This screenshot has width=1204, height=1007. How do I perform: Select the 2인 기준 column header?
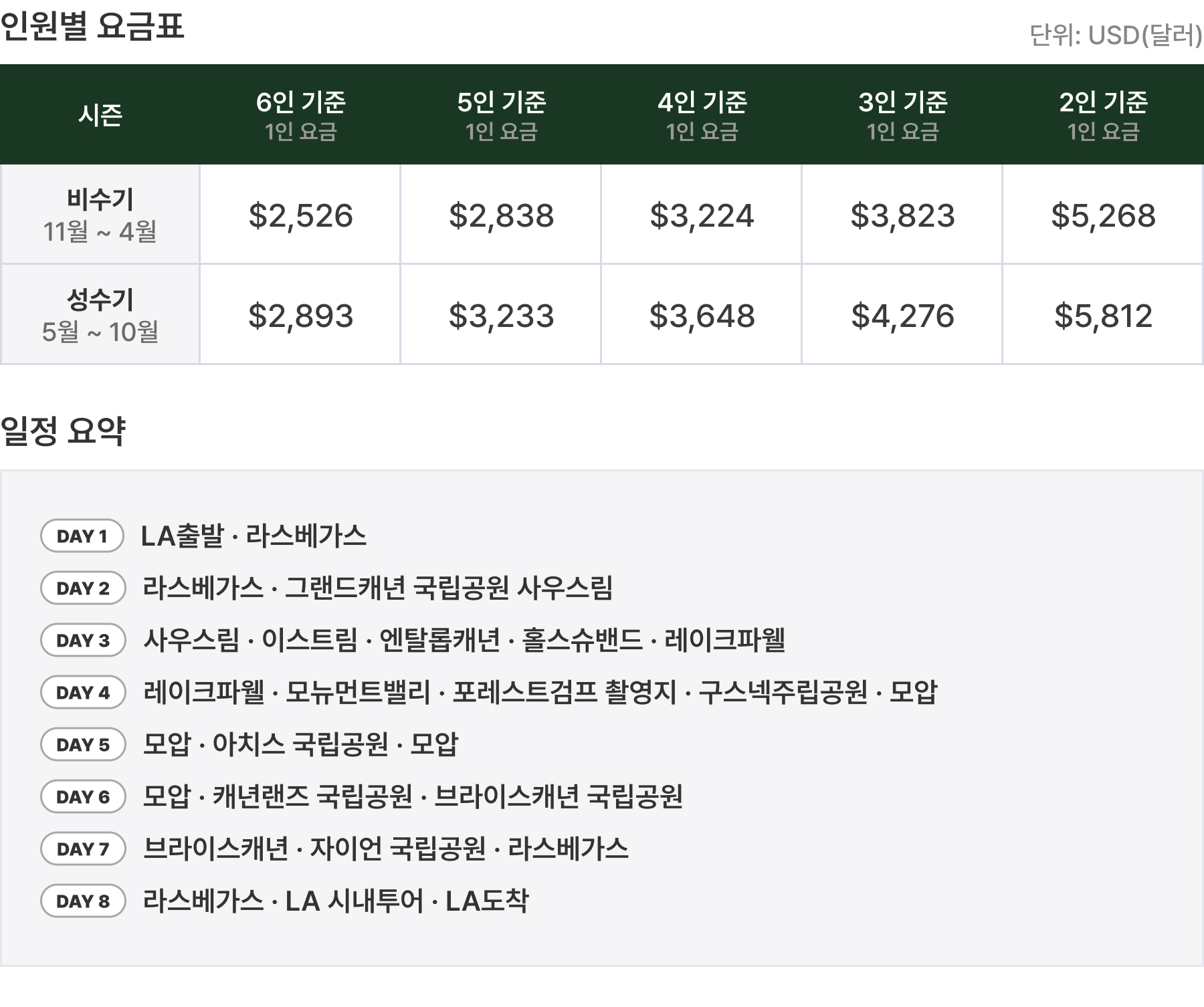pos(1103,115)
